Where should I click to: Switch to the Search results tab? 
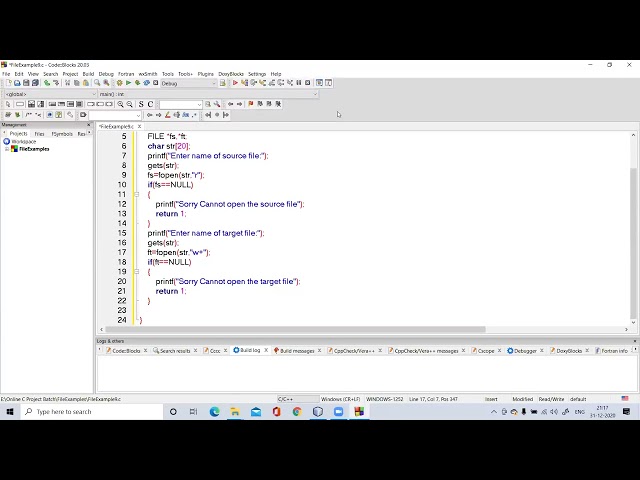[x=175, y=351]
